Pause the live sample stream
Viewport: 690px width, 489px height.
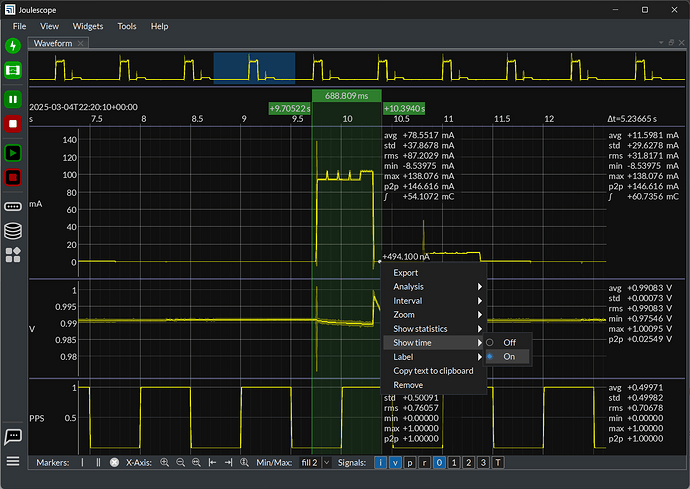coord(13,99)
